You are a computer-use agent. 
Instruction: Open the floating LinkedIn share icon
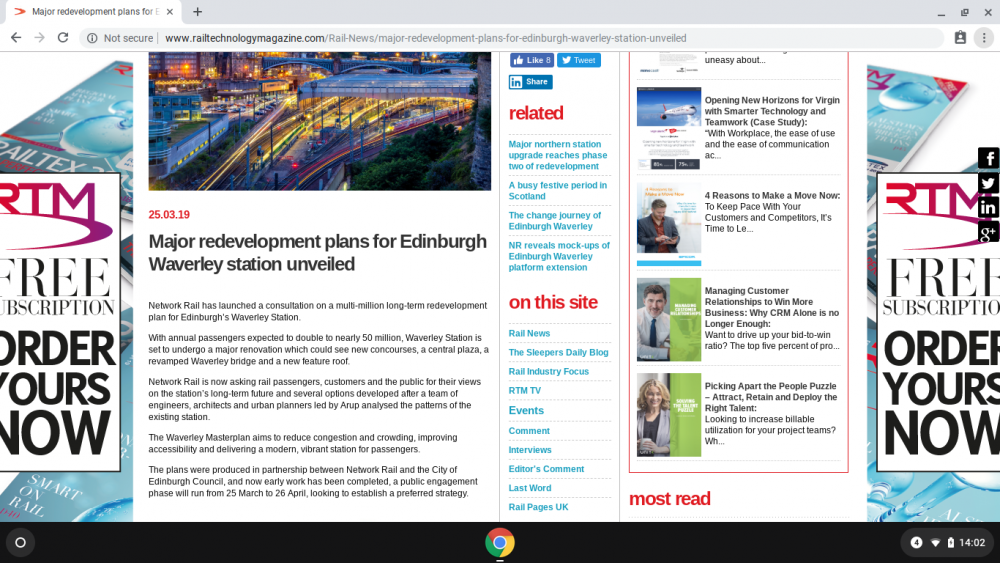[x=988, y=207]
